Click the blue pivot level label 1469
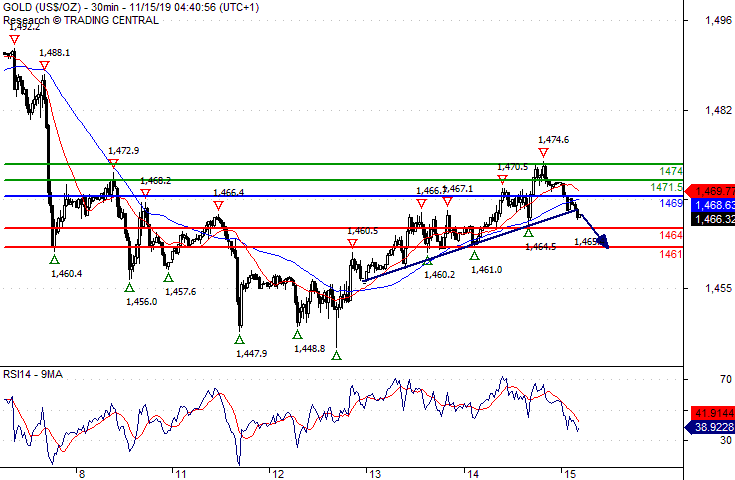This screenshot has width=735, height=480. [671, 203]
